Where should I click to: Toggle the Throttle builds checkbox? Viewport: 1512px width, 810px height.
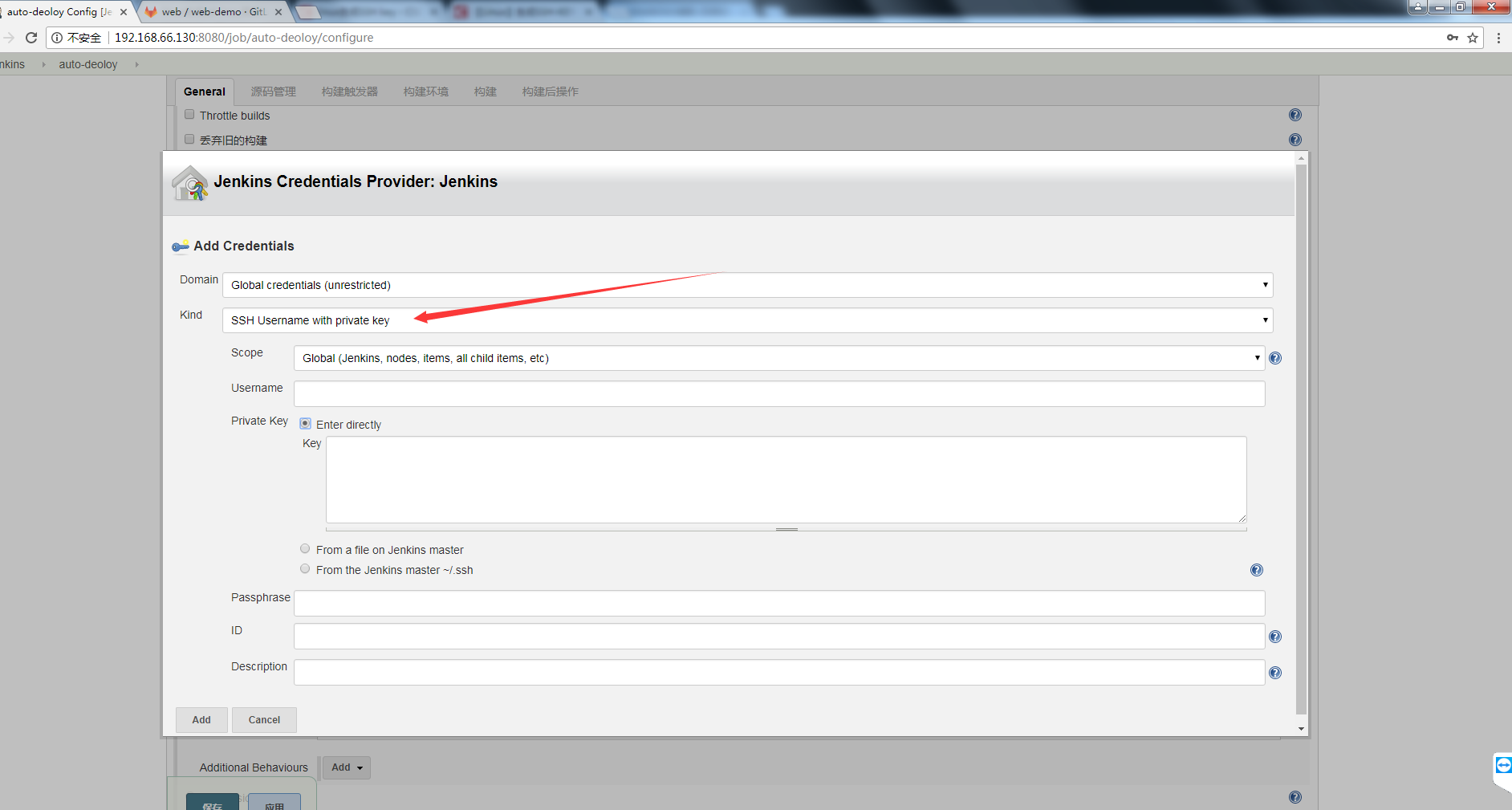(189, 115)
